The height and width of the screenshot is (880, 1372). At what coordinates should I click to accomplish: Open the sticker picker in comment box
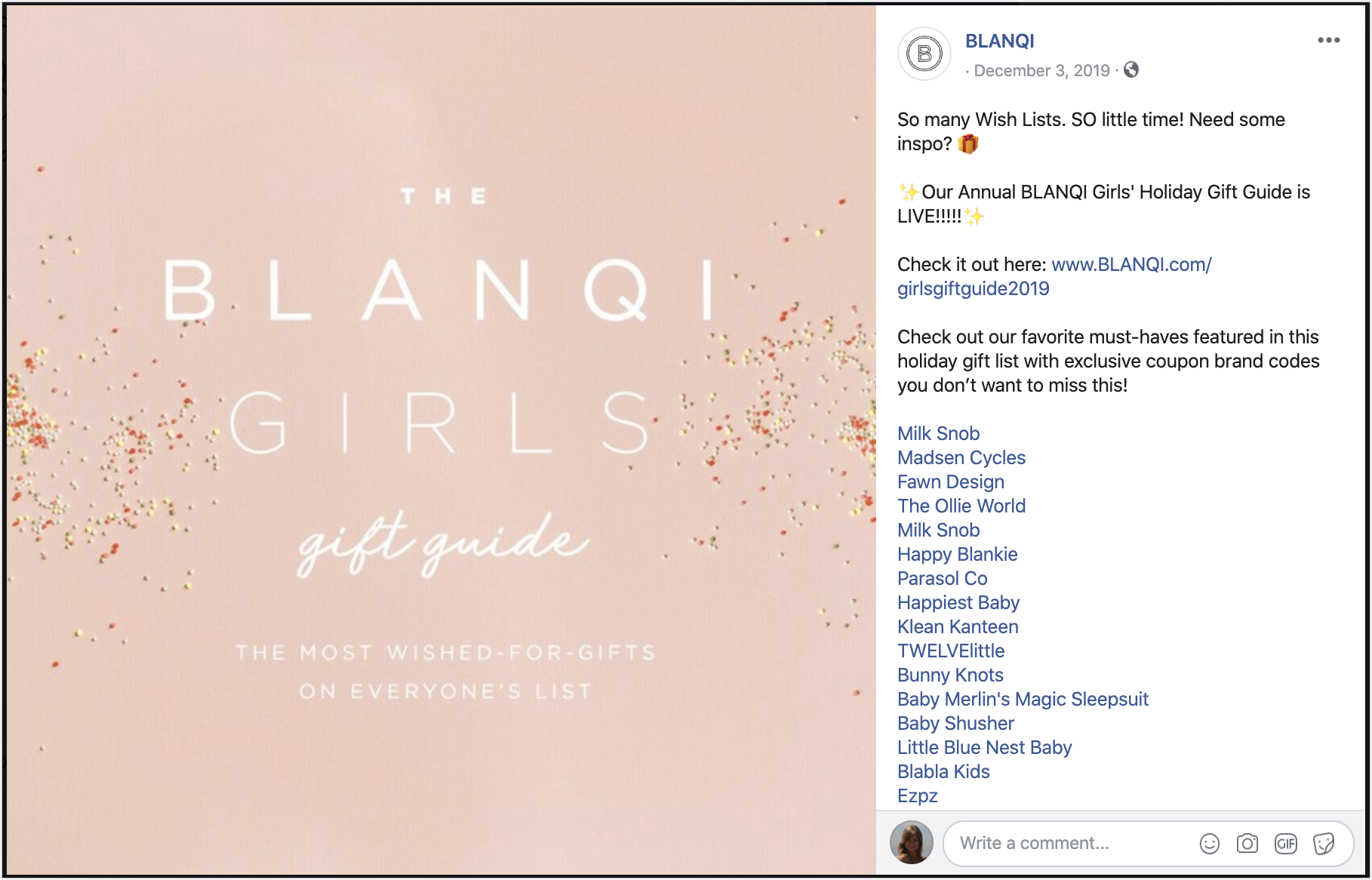1324,843
